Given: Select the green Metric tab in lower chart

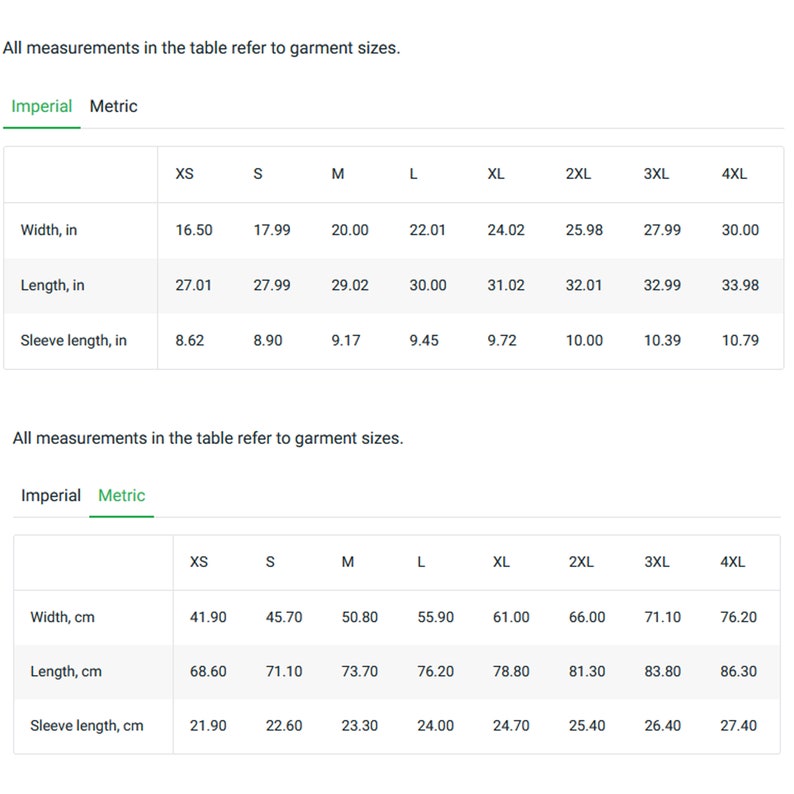Looking at the screenshot, I should click(x=122, y=495).
